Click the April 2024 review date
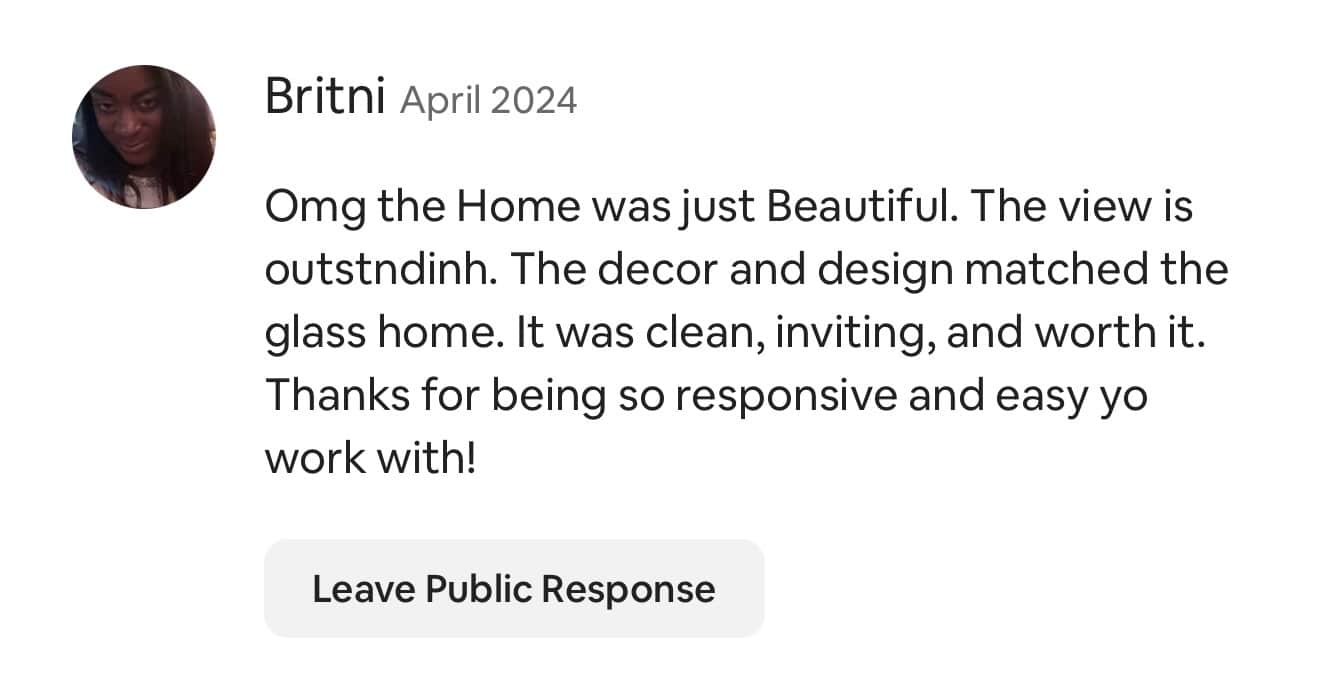Image resolution: width=1320 pixels, height=673 pixels. 488,101
